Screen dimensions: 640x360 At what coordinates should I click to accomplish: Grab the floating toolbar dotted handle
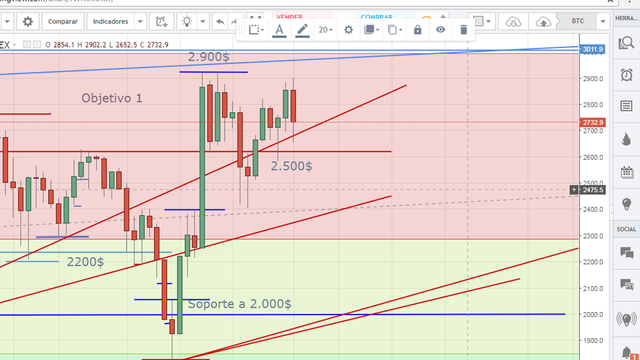tap(240, 30)
